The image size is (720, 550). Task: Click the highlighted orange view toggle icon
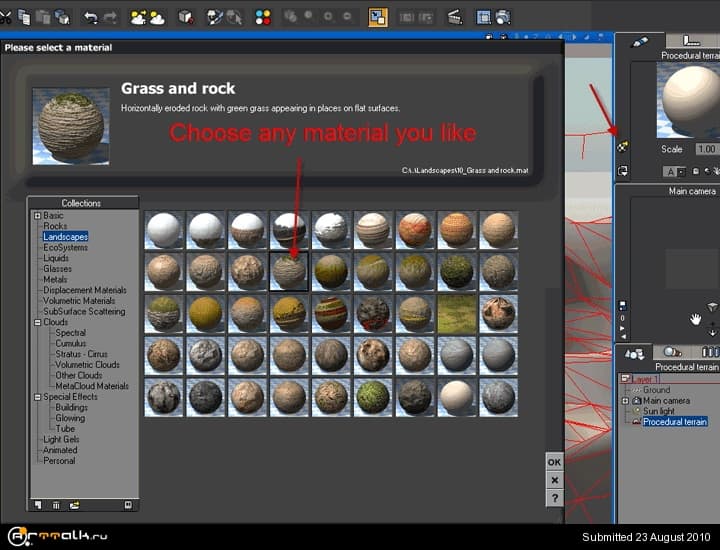[378, 17]
